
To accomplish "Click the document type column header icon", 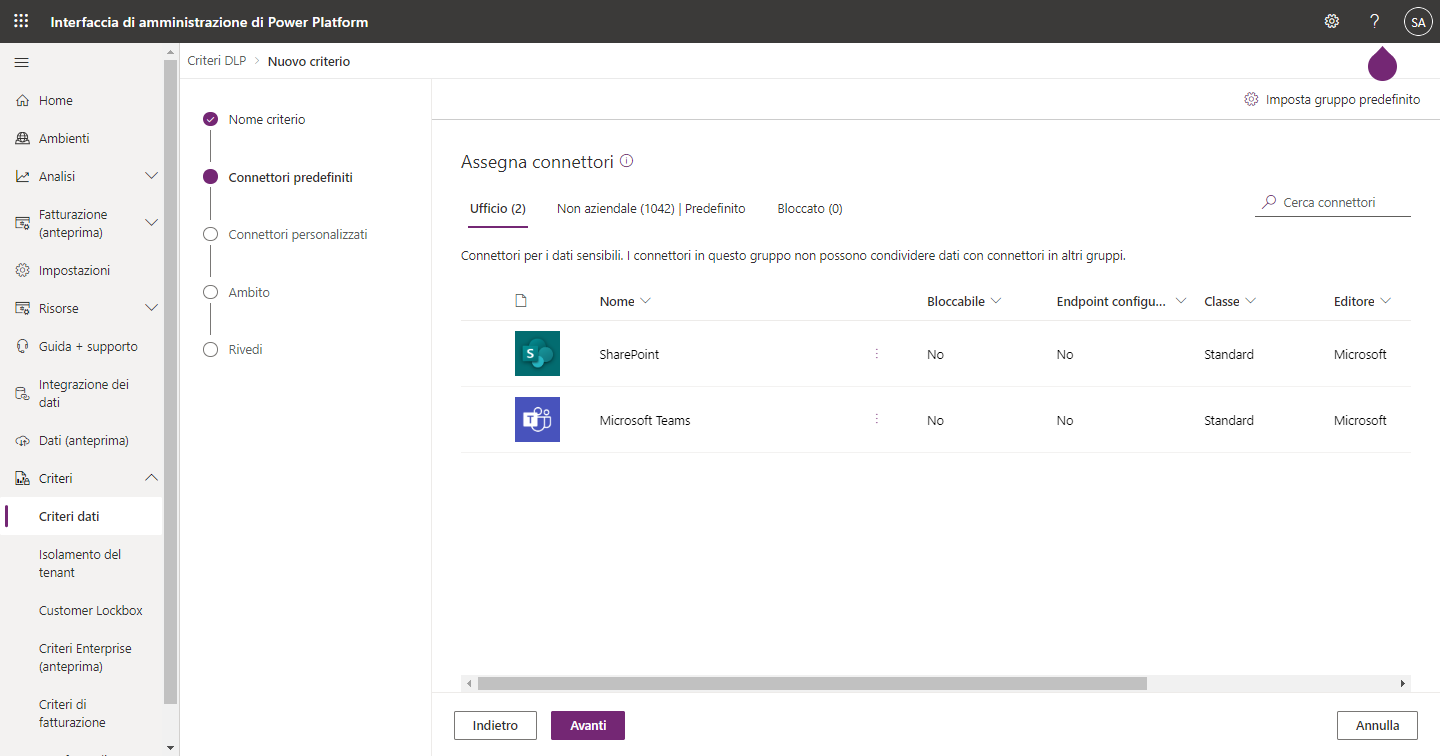I will [x=520, y=301].
